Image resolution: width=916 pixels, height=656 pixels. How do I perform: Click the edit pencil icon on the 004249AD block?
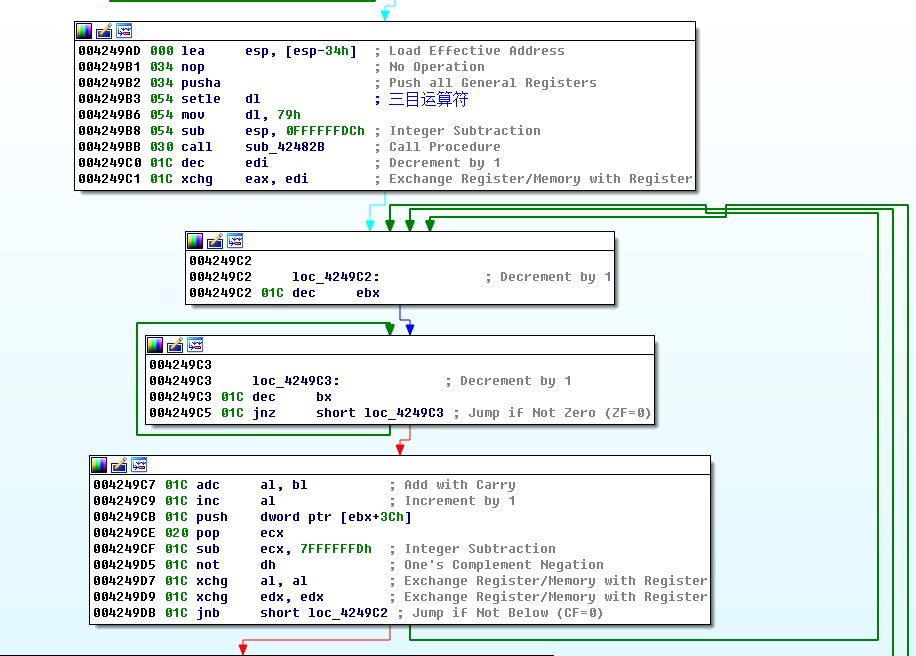(104, 31)
